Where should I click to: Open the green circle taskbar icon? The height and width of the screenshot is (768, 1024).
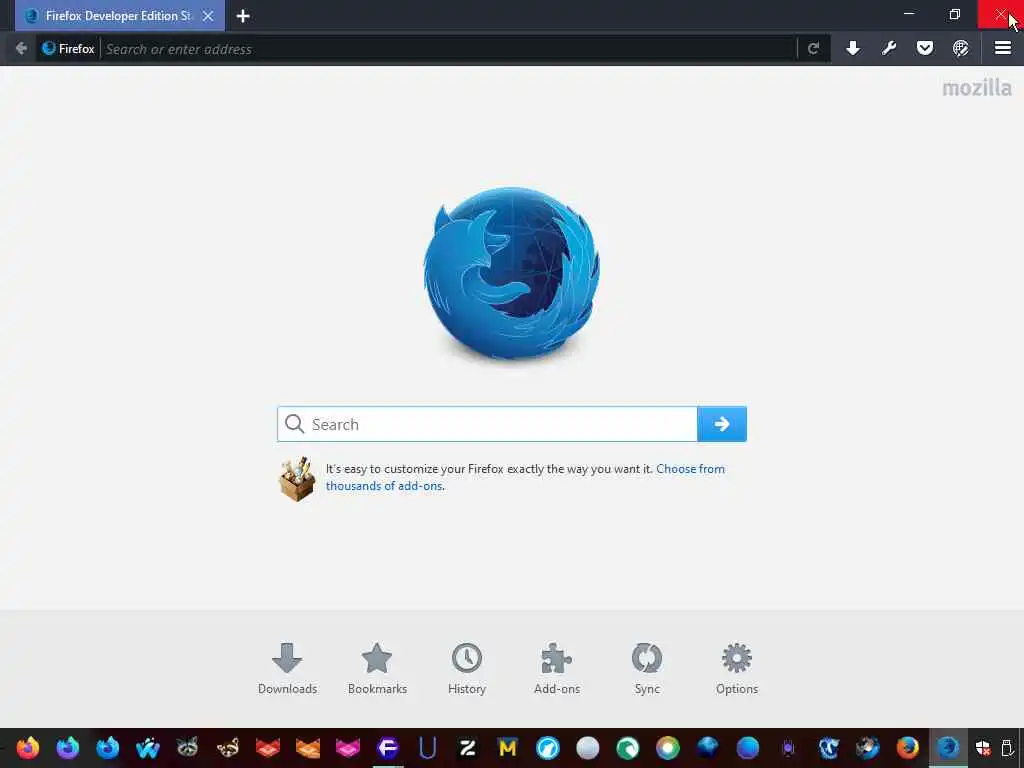[628, 747]
